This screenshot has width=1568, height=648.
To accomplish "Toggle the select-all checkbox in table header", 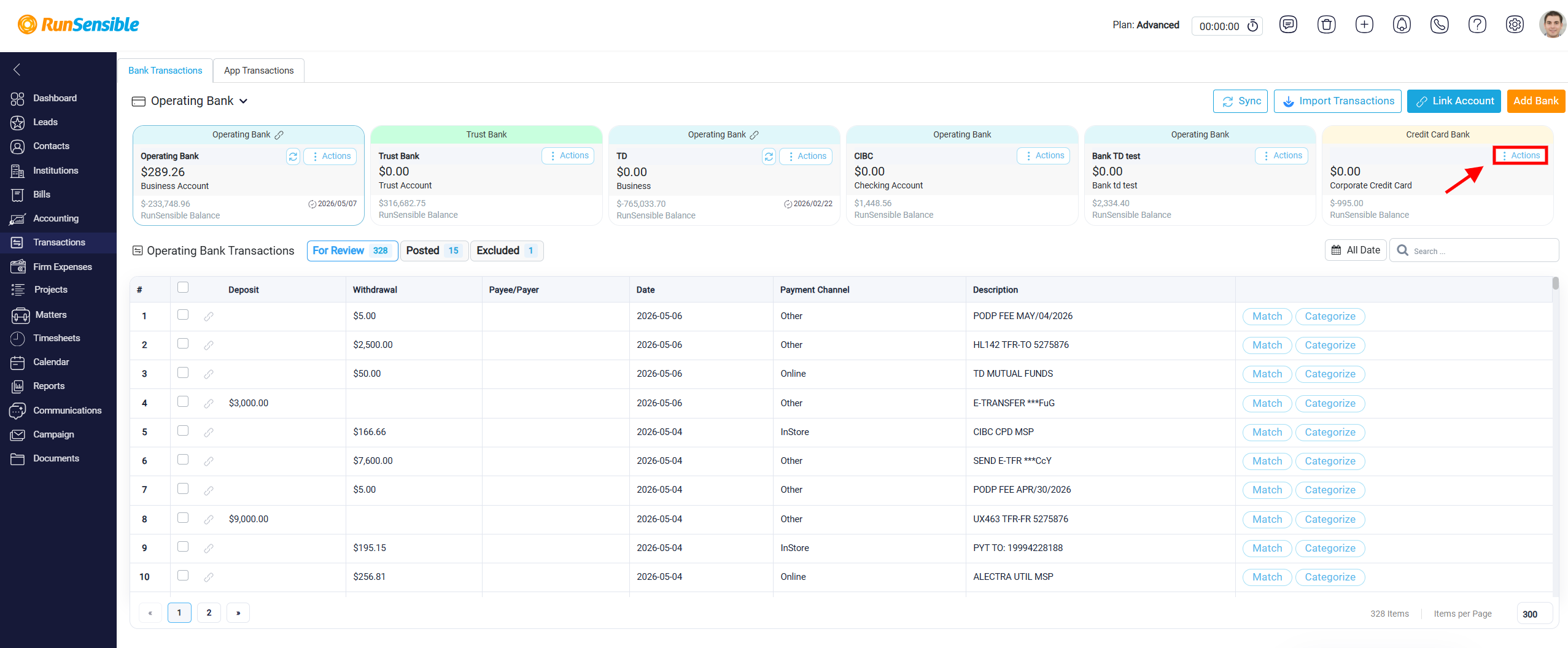I will pyautogui.click(x=183, y=287).
